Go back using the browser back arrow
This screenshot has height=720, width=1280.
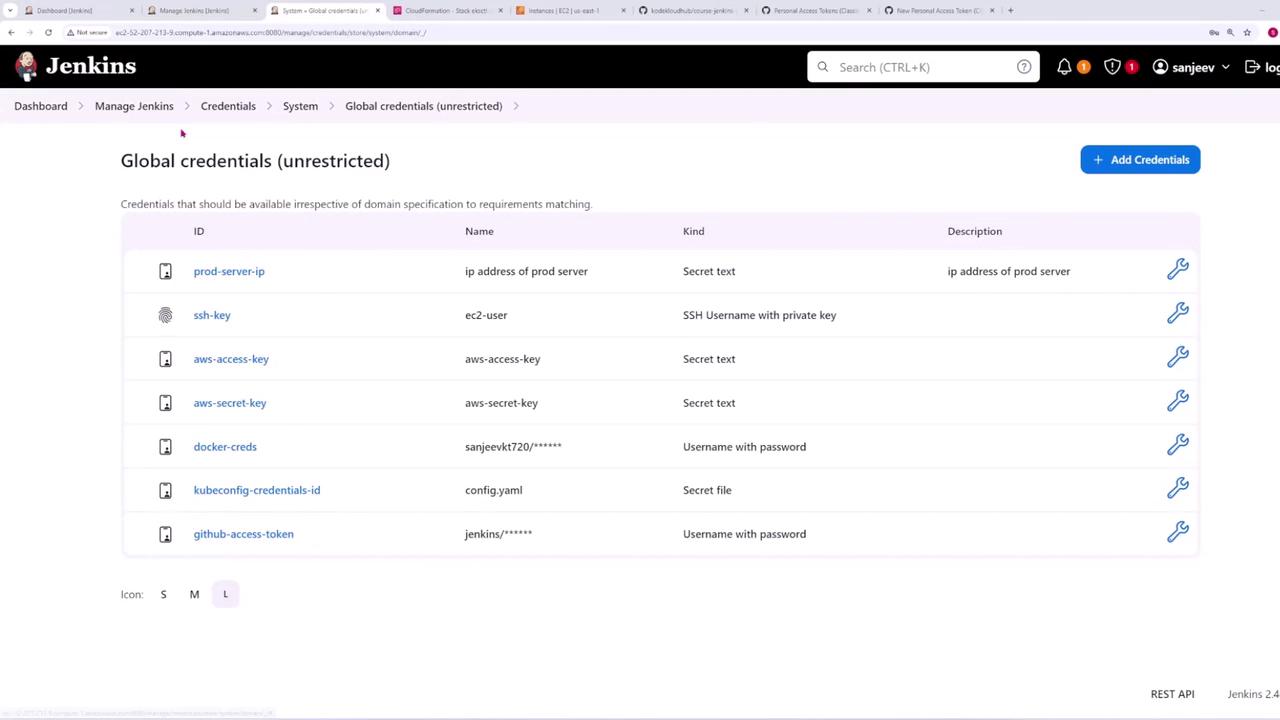pyautogui.click(x=11, y=32)
